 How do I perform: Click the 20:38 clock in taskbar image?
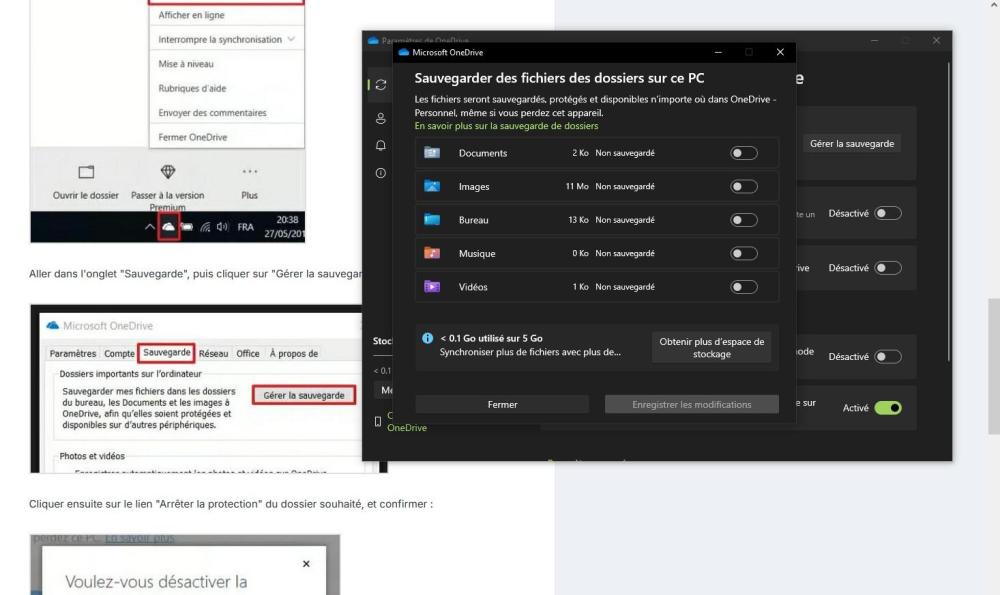pos(287,220)
